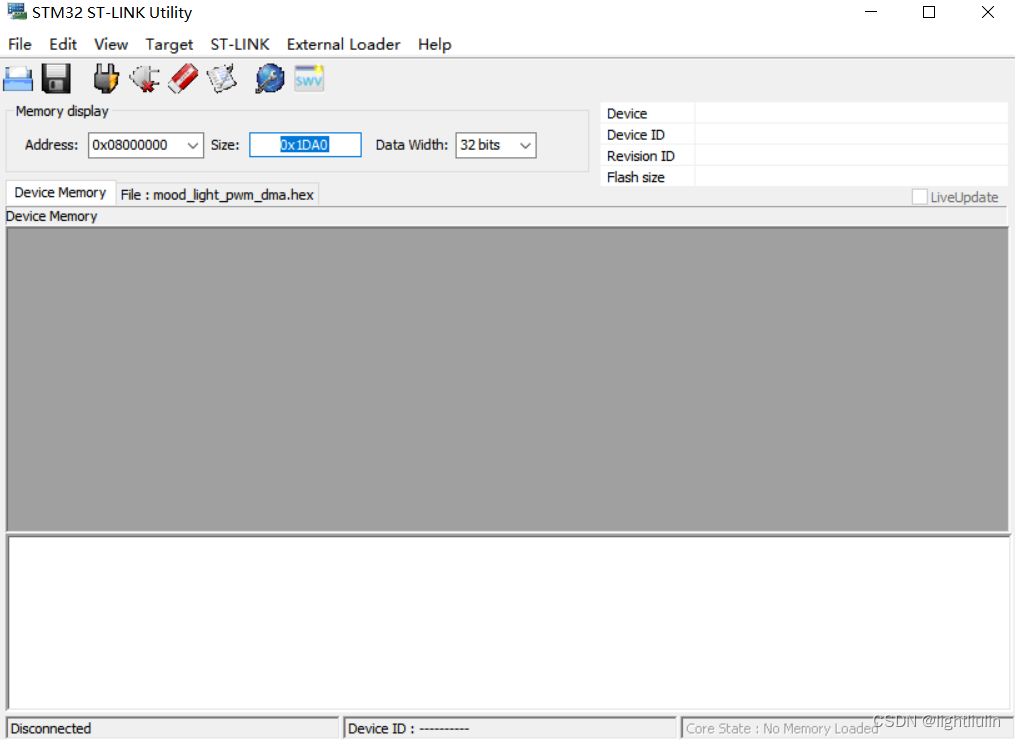Click the Device ID row in the info panel
The height and width of the screenshot is (740, 1015).
803,135
